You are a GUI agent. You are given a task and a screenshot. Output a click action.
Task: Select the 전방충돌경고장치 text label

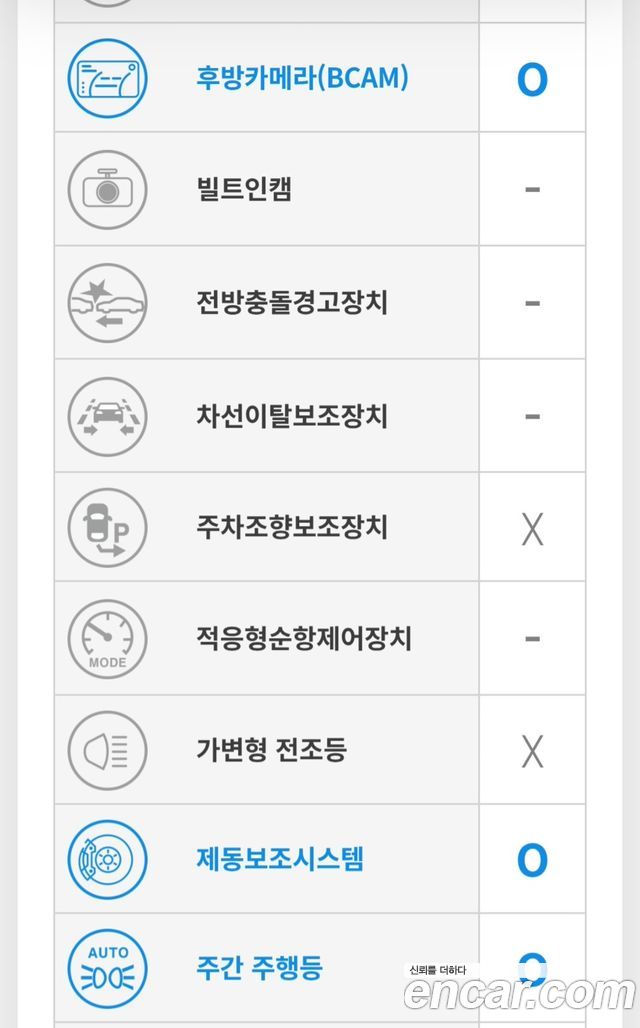(292, 303)
